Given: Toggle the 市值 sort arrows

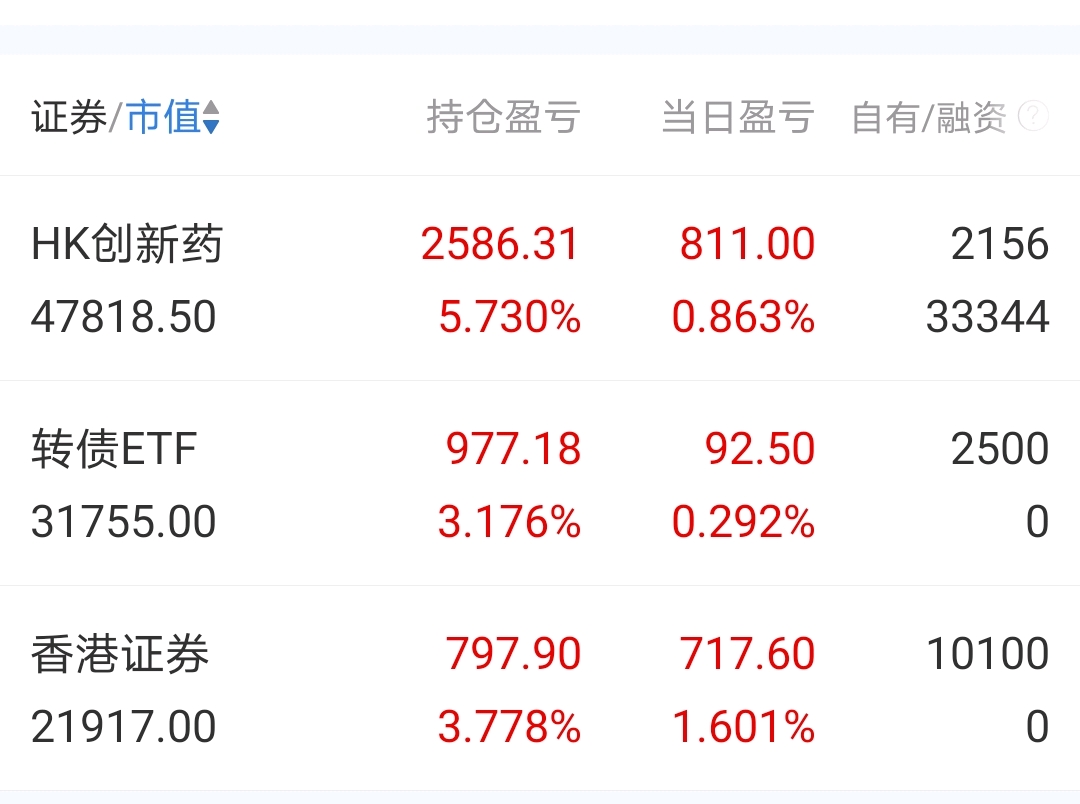Looking at the screenshot, I should click(211, 117).
